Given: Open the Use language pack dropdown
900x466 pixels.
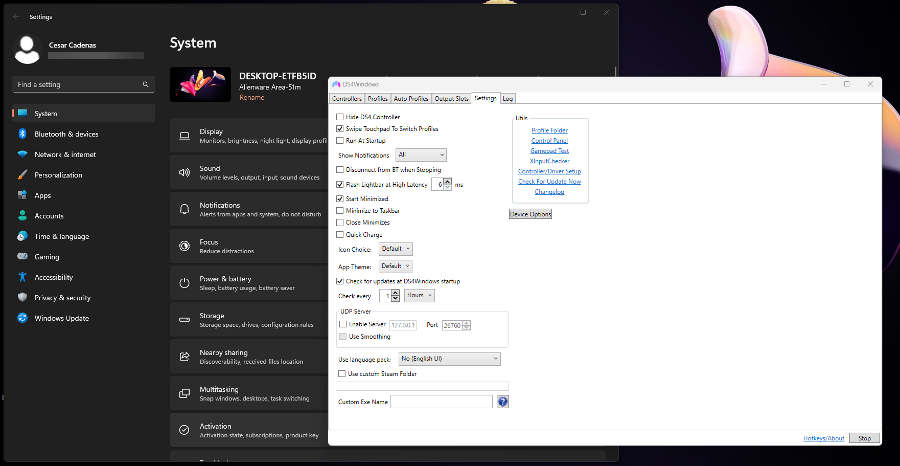Looking at the screenshot, I should click(x=449, y=358).
